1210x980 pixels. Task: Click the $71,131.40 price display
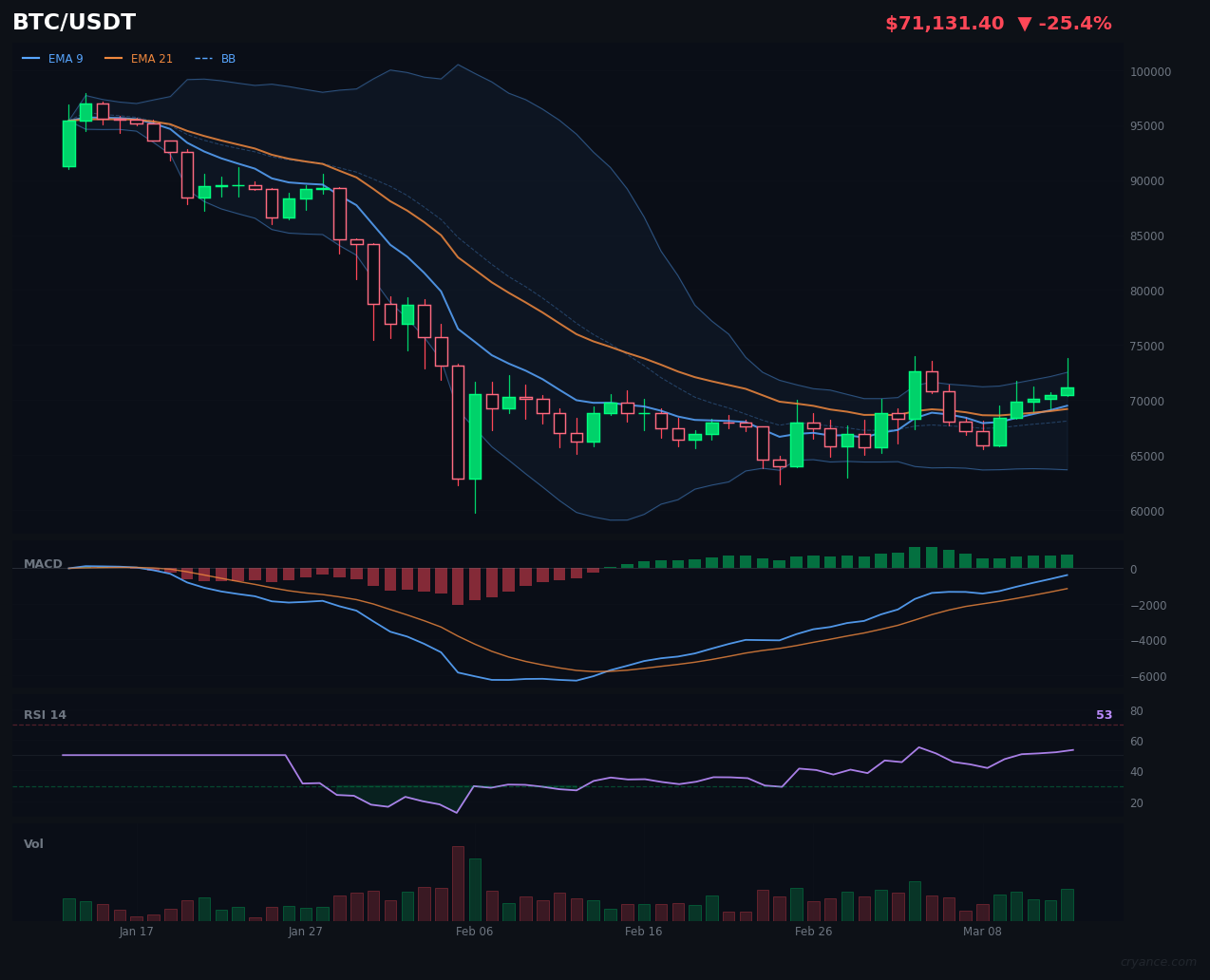(944, 23)
